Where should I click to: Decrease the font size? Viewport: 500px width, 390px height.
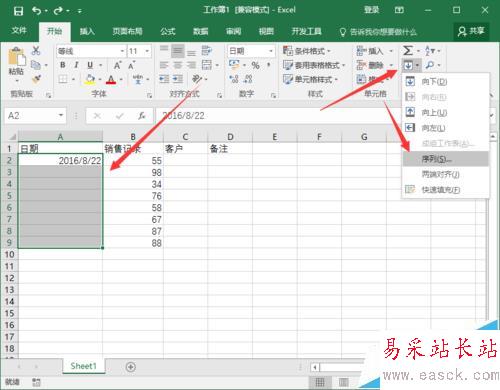[132, 65]
